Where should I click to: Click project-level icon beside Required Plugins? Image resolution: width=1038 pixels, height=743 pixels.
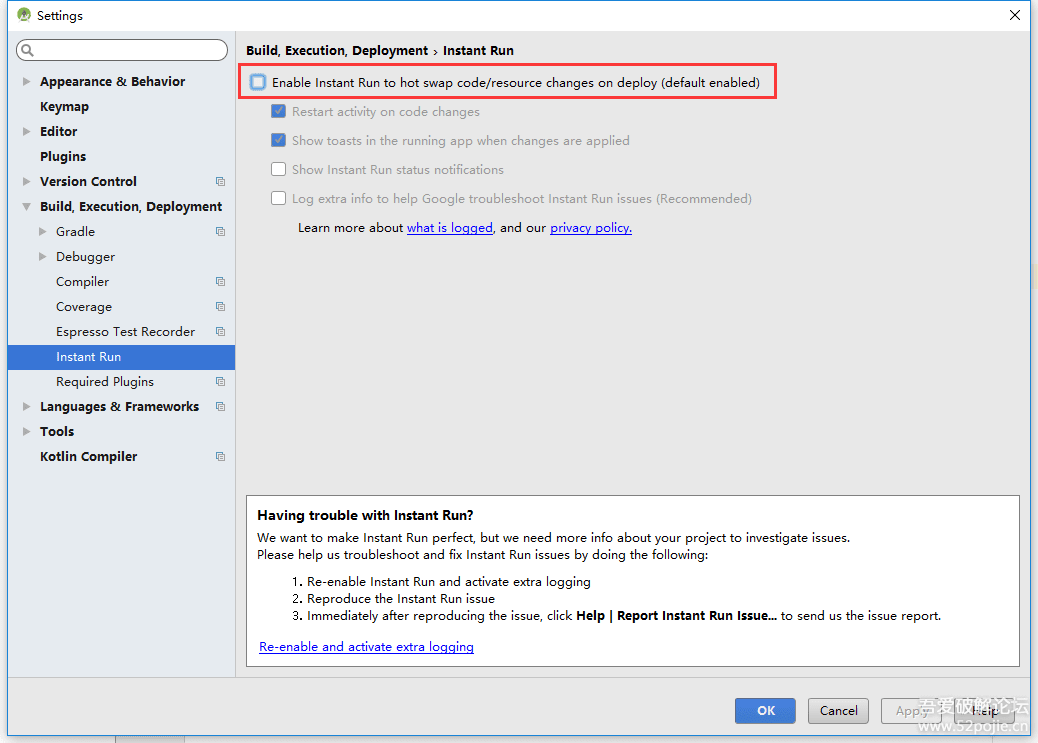(220, 381)
